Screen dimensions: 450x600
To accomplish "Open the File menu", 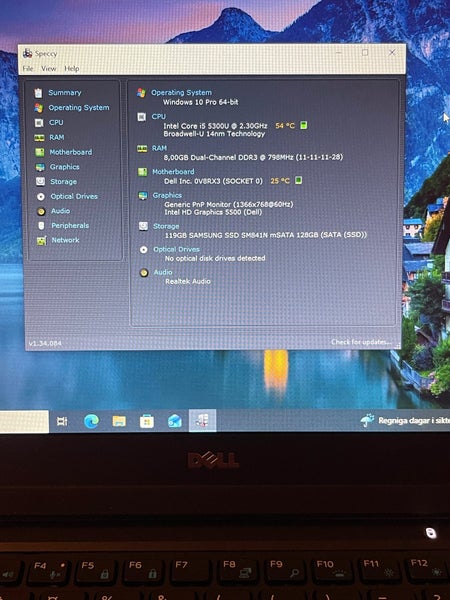I will [28, 68].
